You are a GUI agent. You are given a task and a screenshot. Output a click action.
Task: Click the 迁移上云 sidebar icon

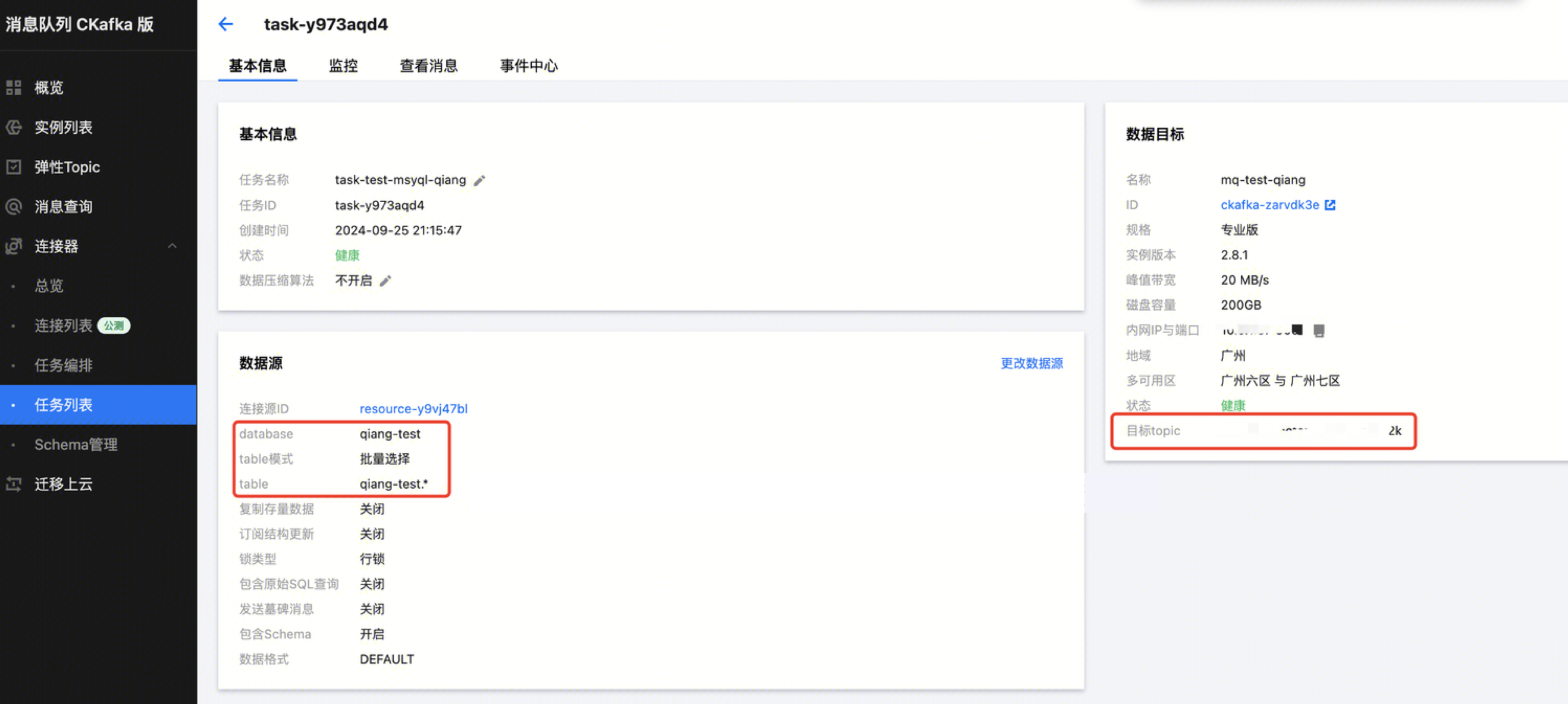(14, 484)
